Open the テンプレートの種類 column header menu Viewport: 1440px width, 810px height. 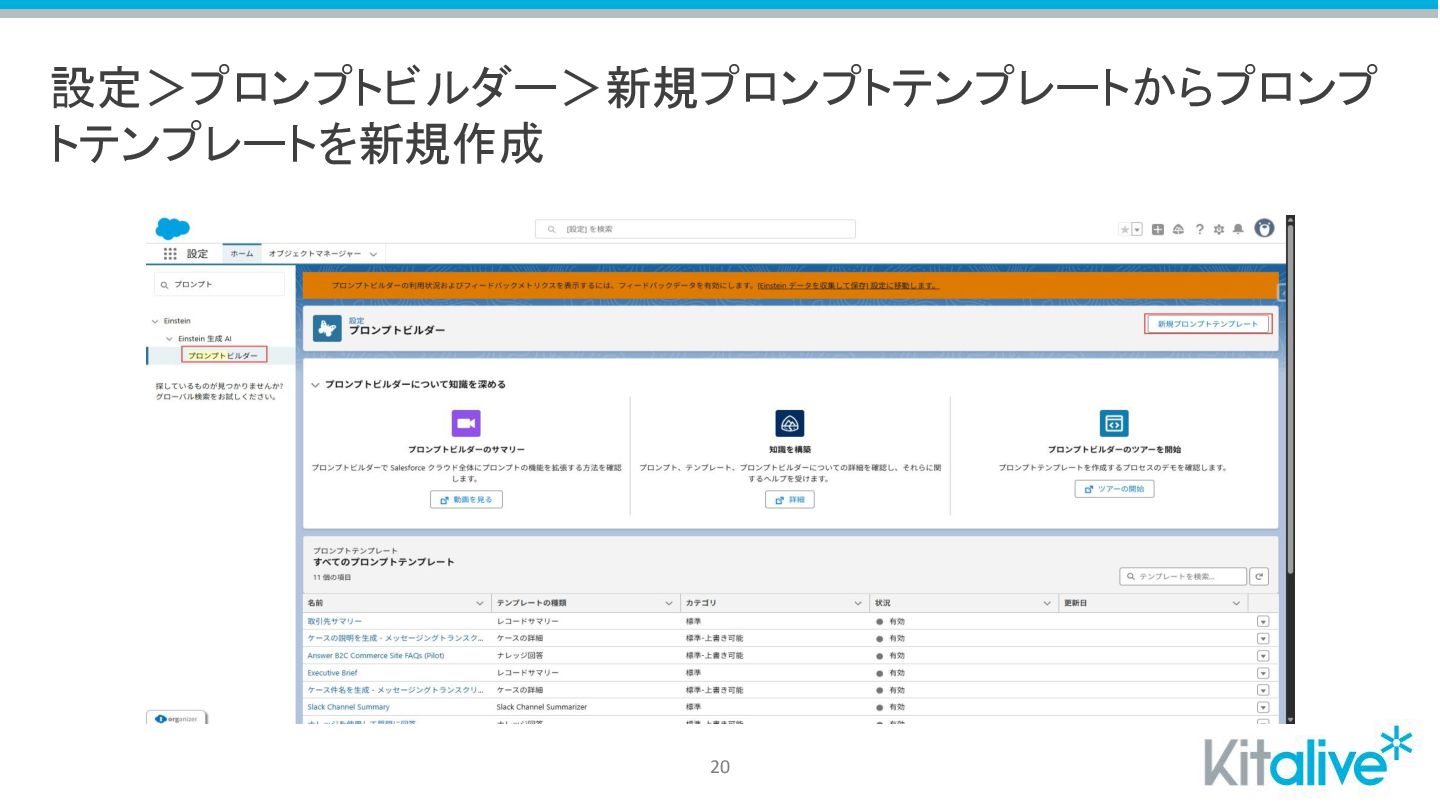click(x=669, y=603)
